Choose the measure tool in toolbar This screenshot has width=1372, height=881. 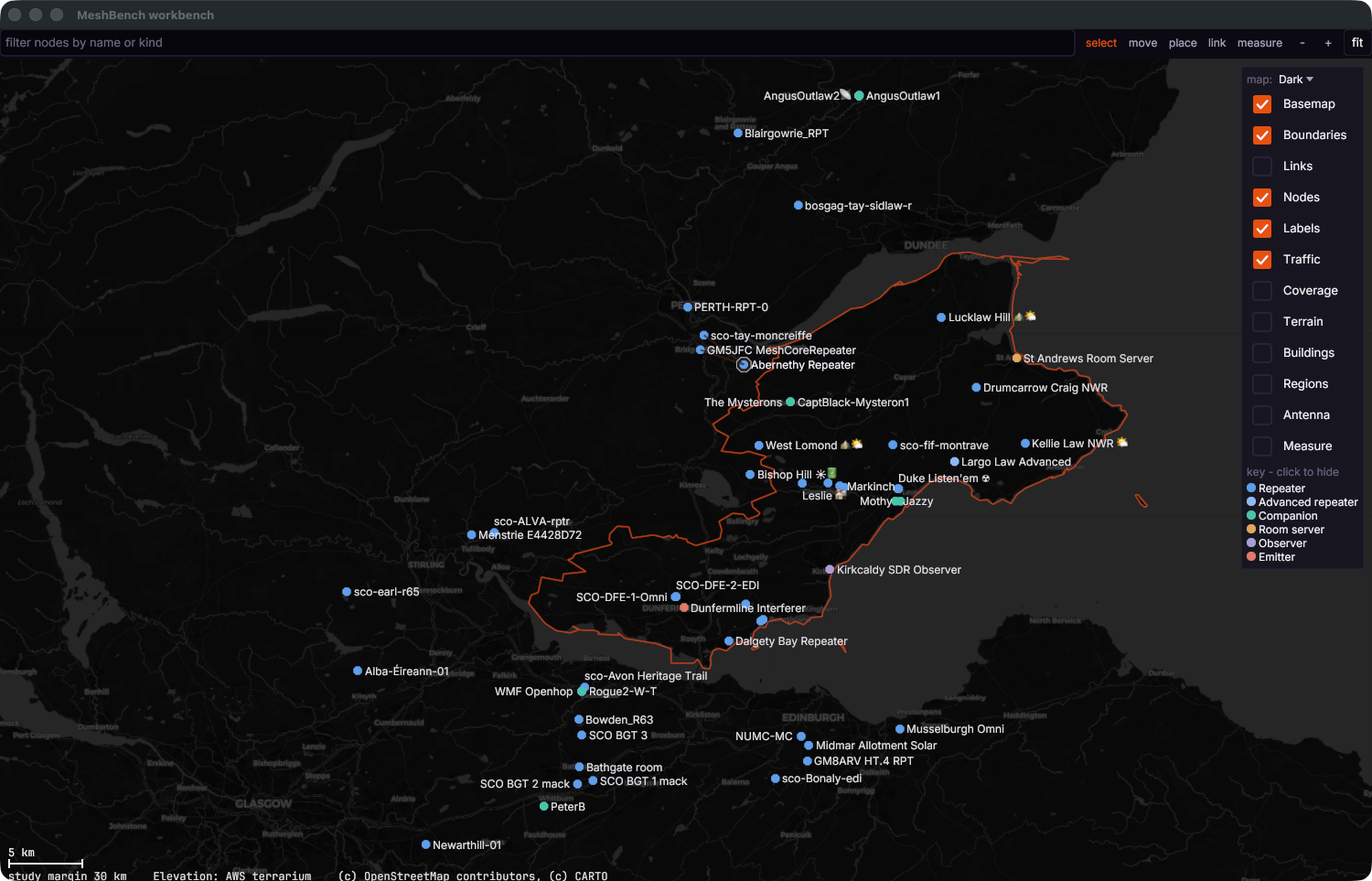coord(1259,43)
